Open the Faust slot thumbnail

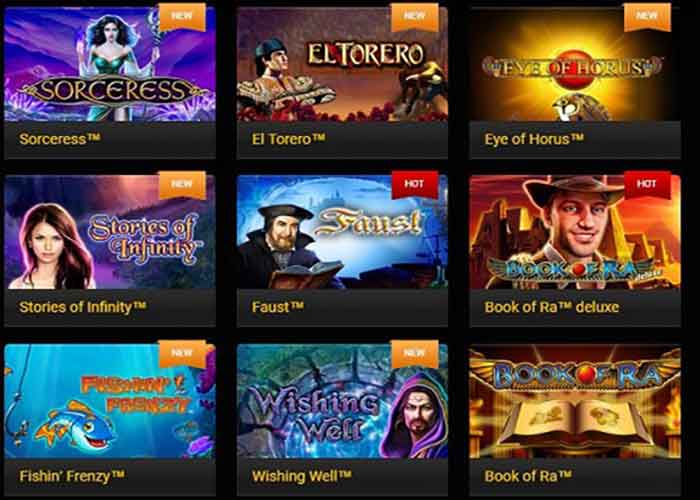pos(342,232)
